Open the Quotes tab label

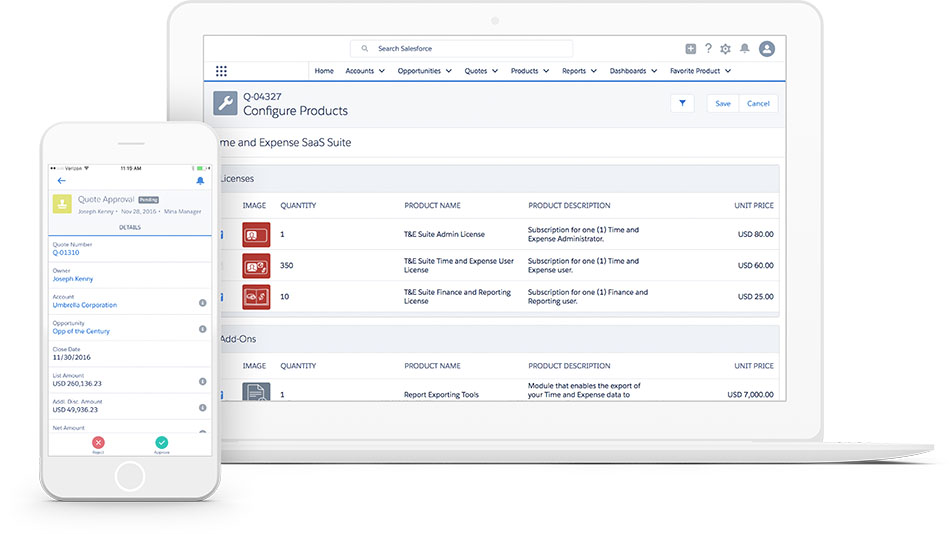tap(475, 71)
